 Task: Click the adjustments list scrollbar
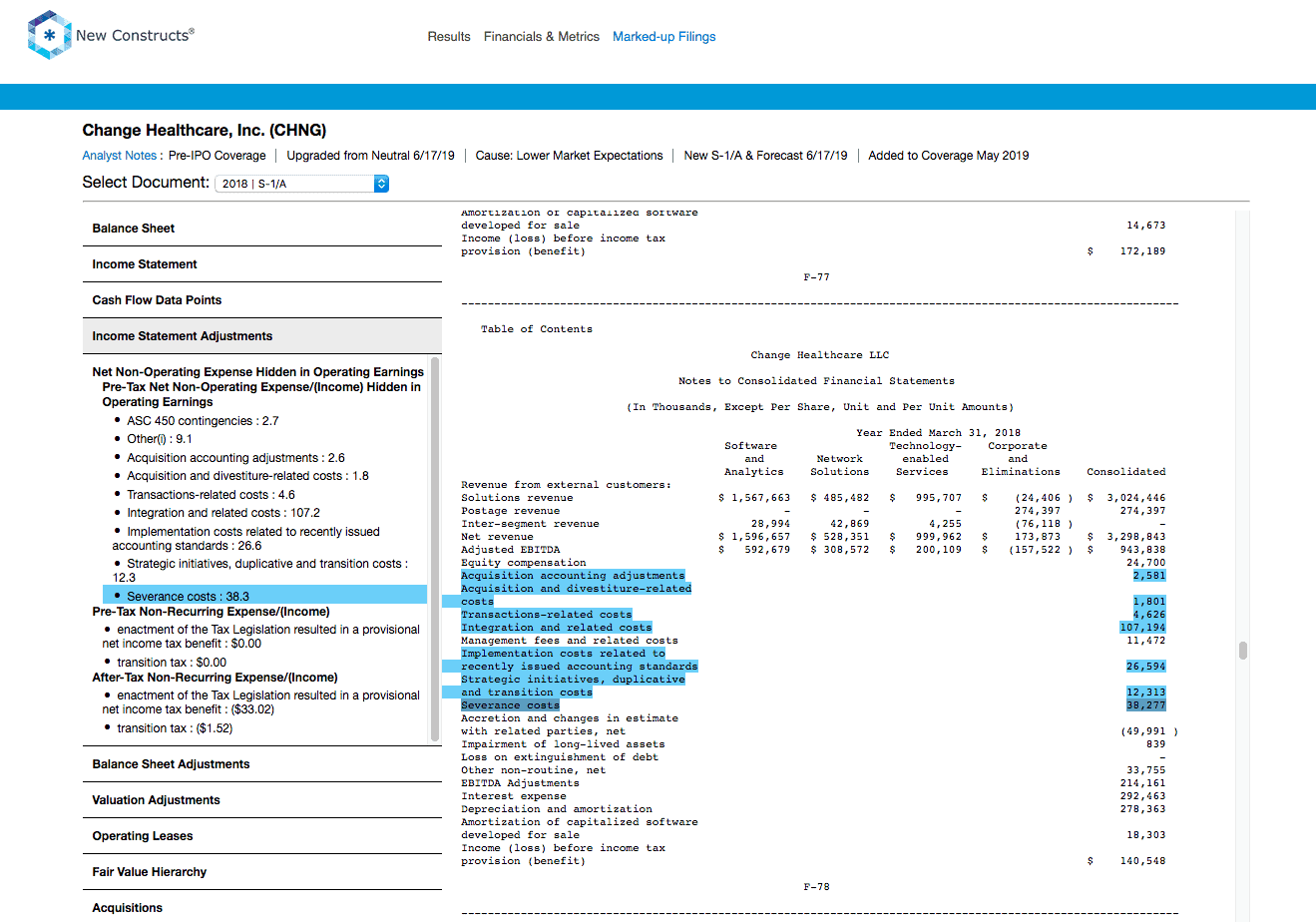pos(435,549)
